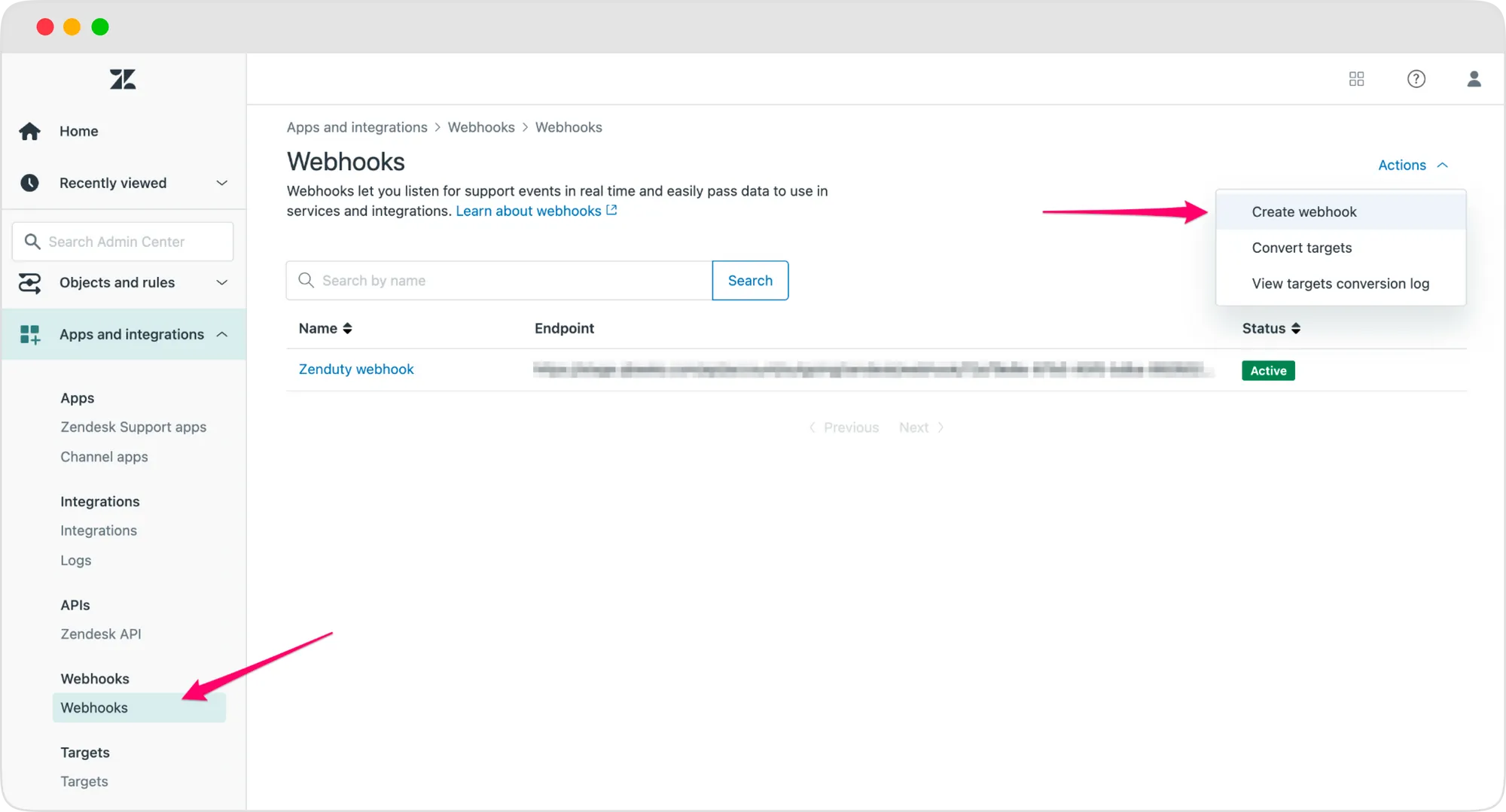The height and width of the screenshot is (812, 1506).
Task: Click the Apps and integrations icon
Action: click(x=30, y=334)
